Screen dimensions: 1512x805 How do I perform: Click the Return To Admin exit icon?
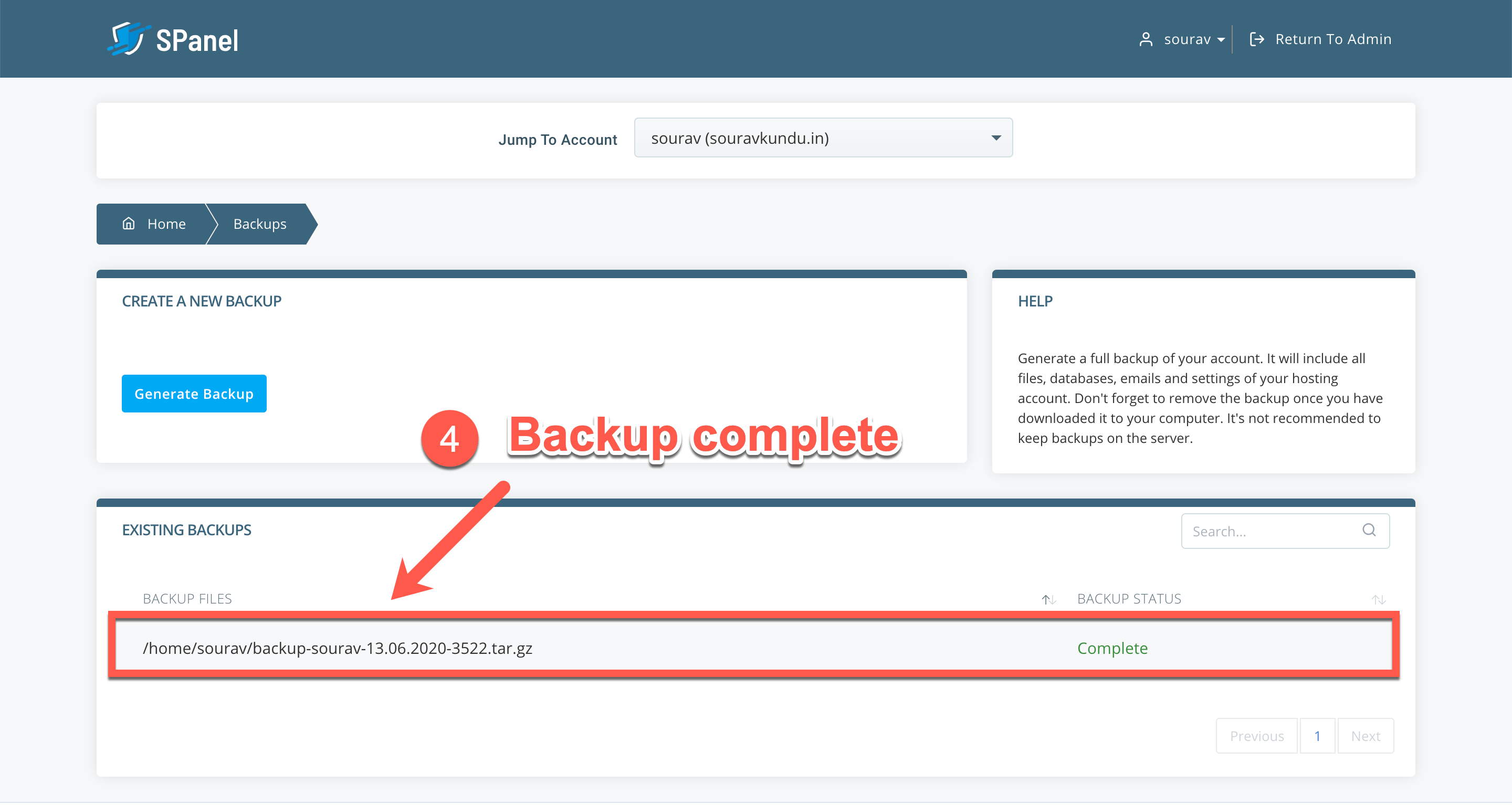1256,39
